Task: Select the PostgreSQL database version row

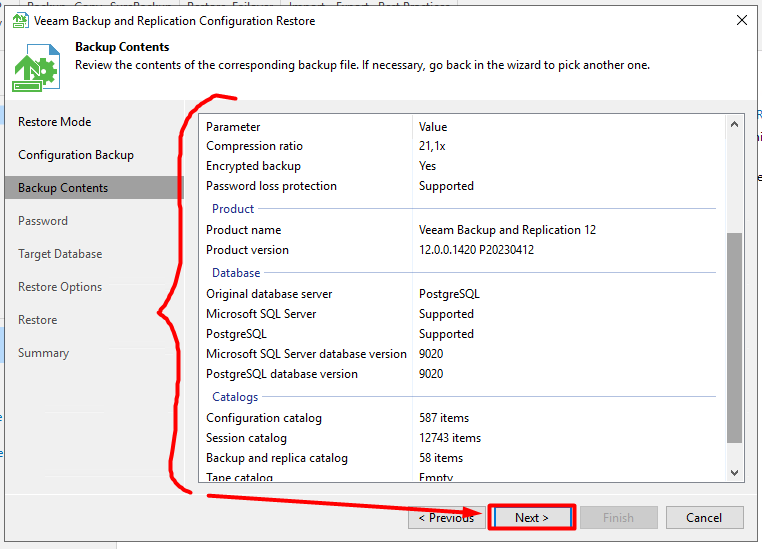Action: click(462, 374)
